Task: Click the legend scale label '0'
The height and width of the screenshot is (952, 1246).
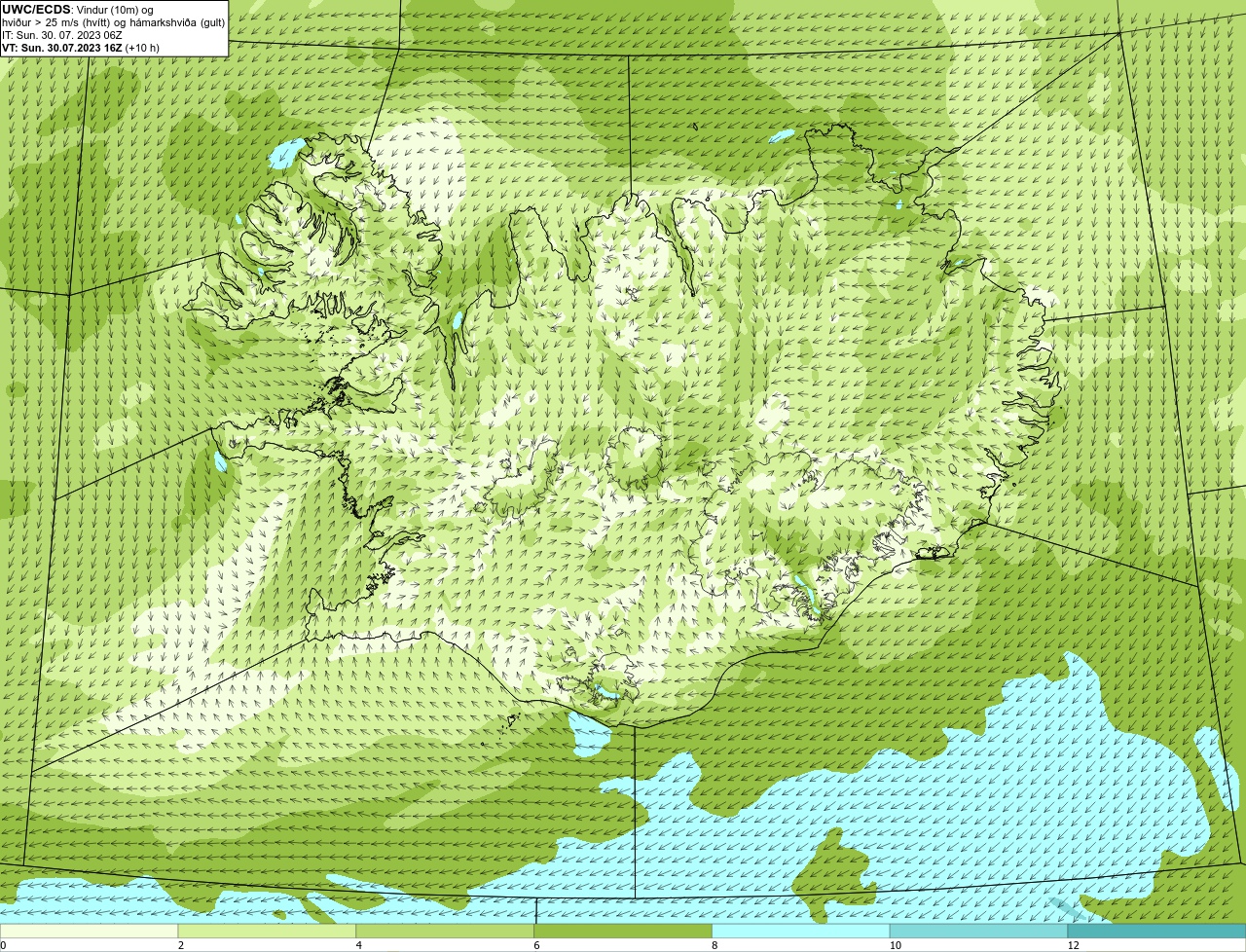Action: tap(3, 945)
